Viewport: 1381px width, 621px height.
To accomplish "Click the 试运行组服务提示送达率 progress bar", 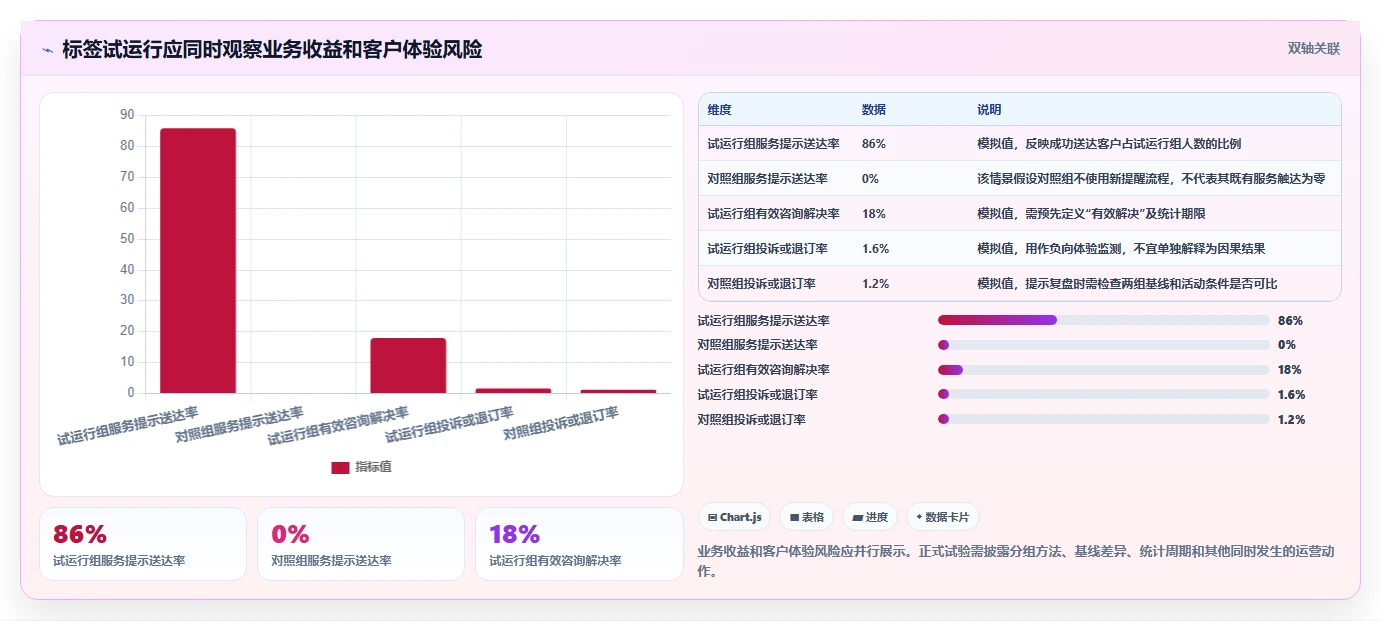I will click(x=1103, y=320).
